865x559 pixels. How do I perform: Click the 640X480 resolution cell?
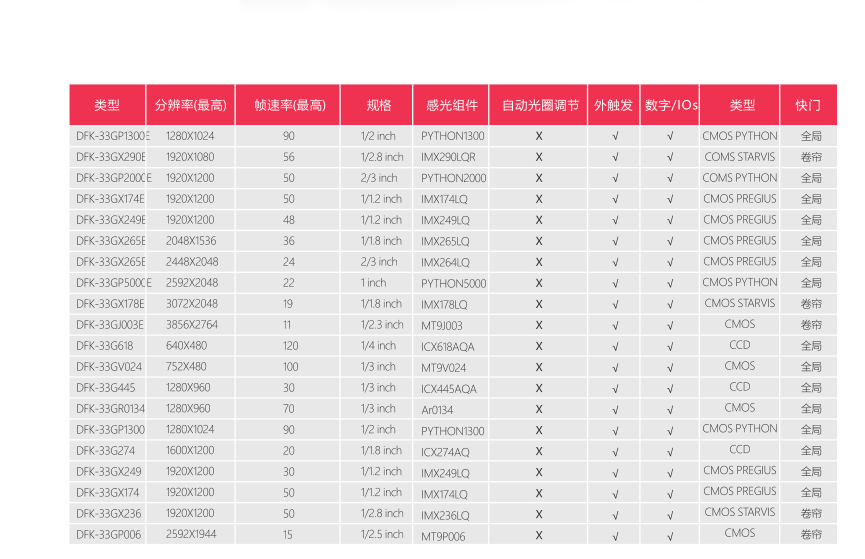click(x=186, y=346)
